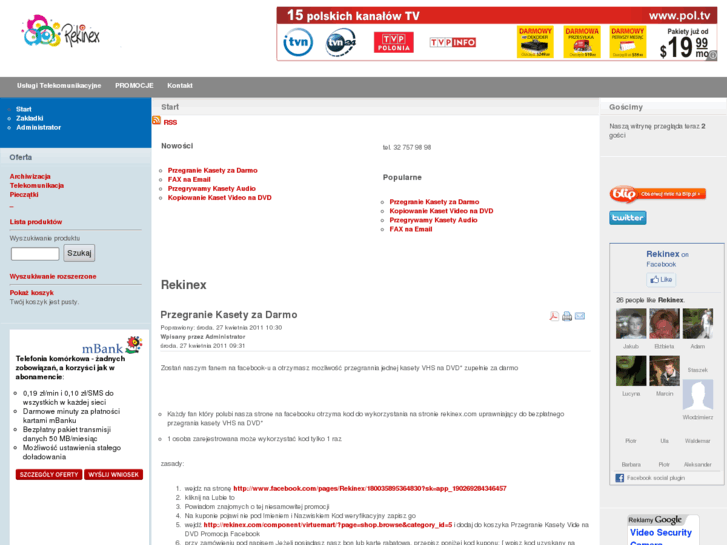
Task: Click SZCZEGÓŁY OFERTY button
Action: point(49,474)
